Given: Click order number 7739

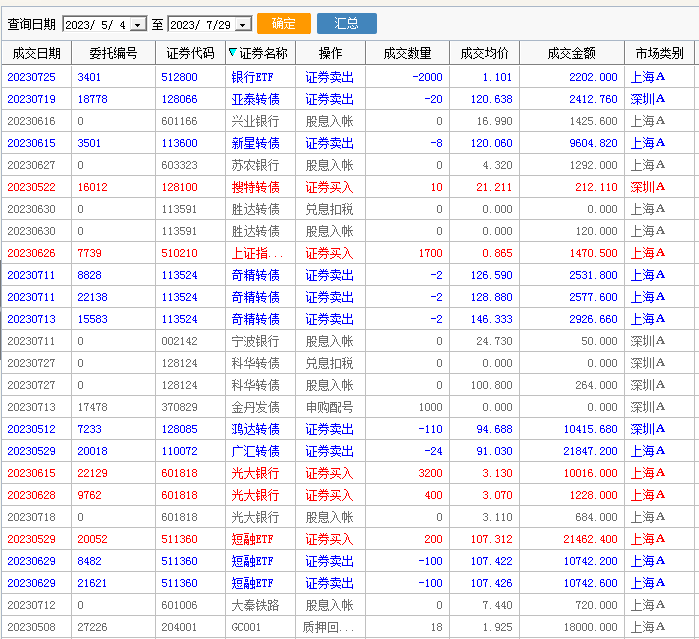Looking at the screenshot, I should pos(89,253).
